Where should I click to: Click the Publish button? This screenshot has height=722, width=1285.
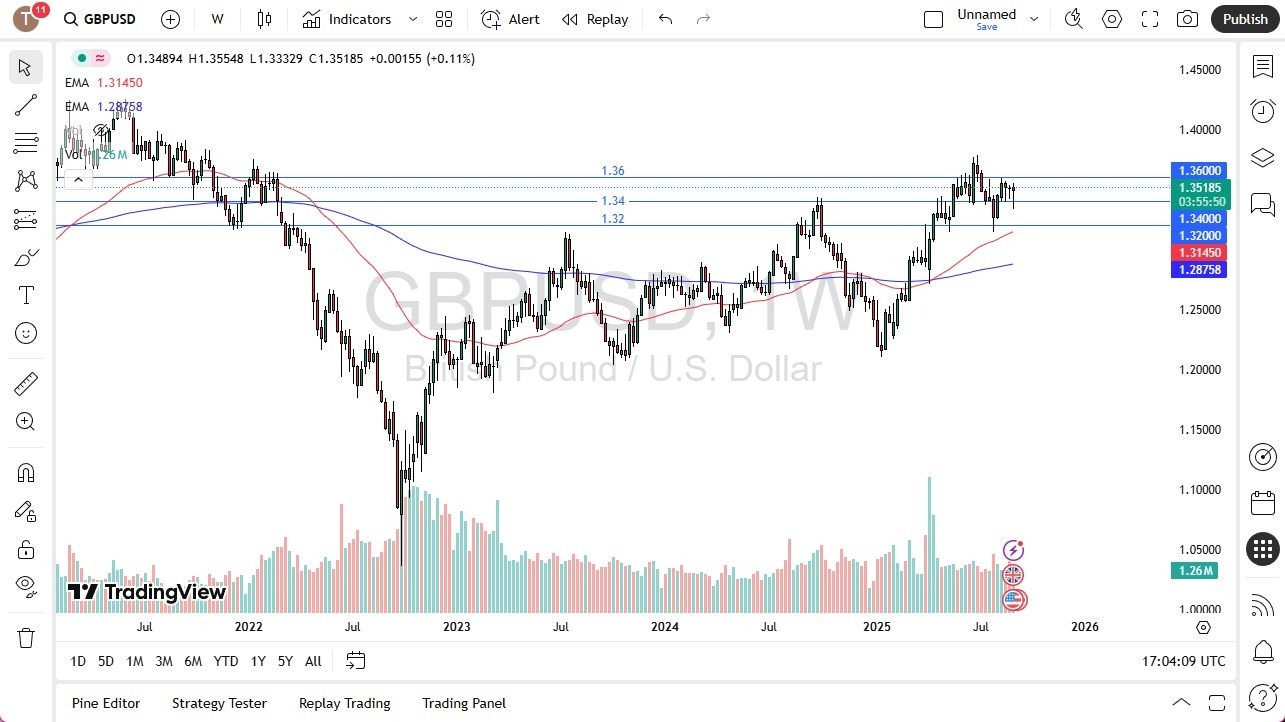coord(1245,19)
